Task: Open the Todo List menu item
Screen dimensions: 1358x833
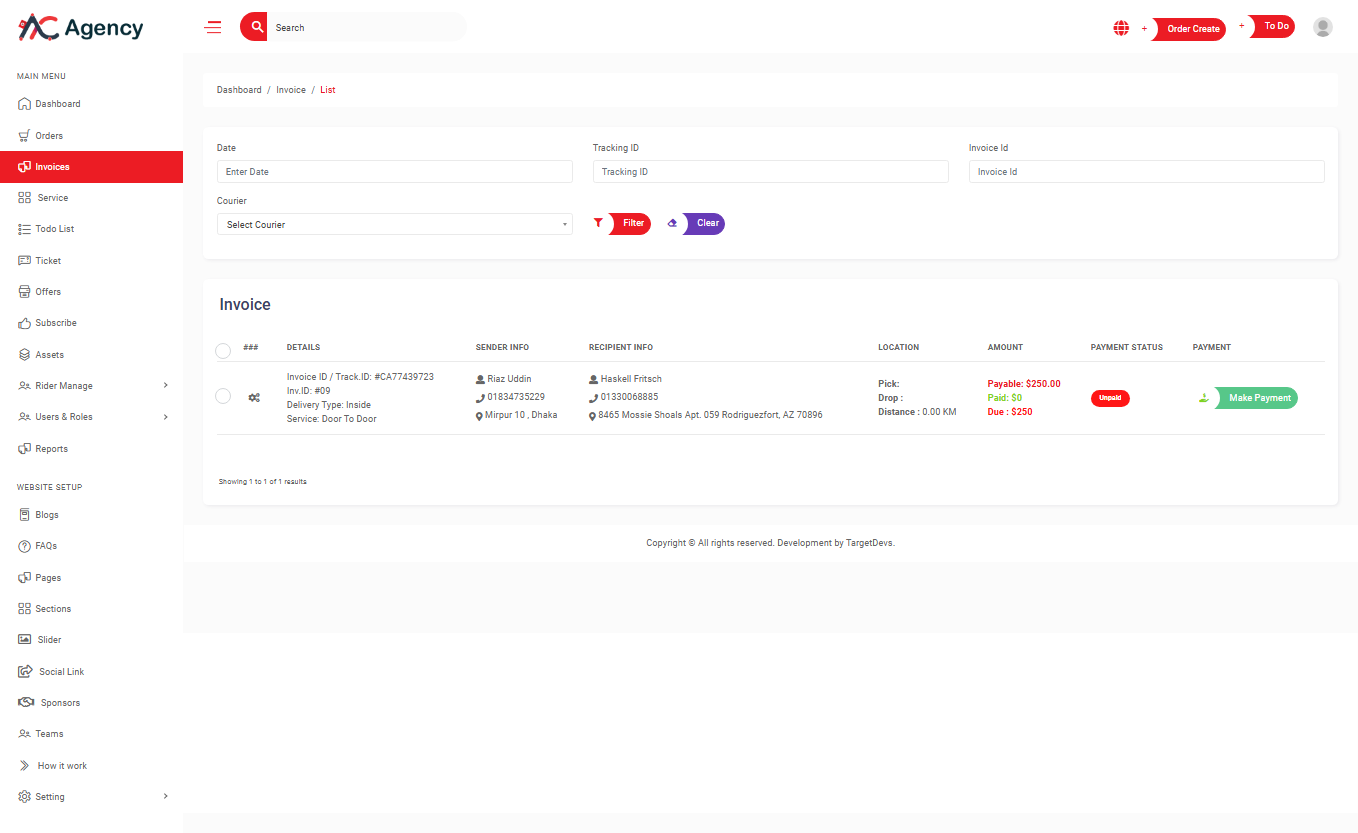Action: tap(54, 229)
